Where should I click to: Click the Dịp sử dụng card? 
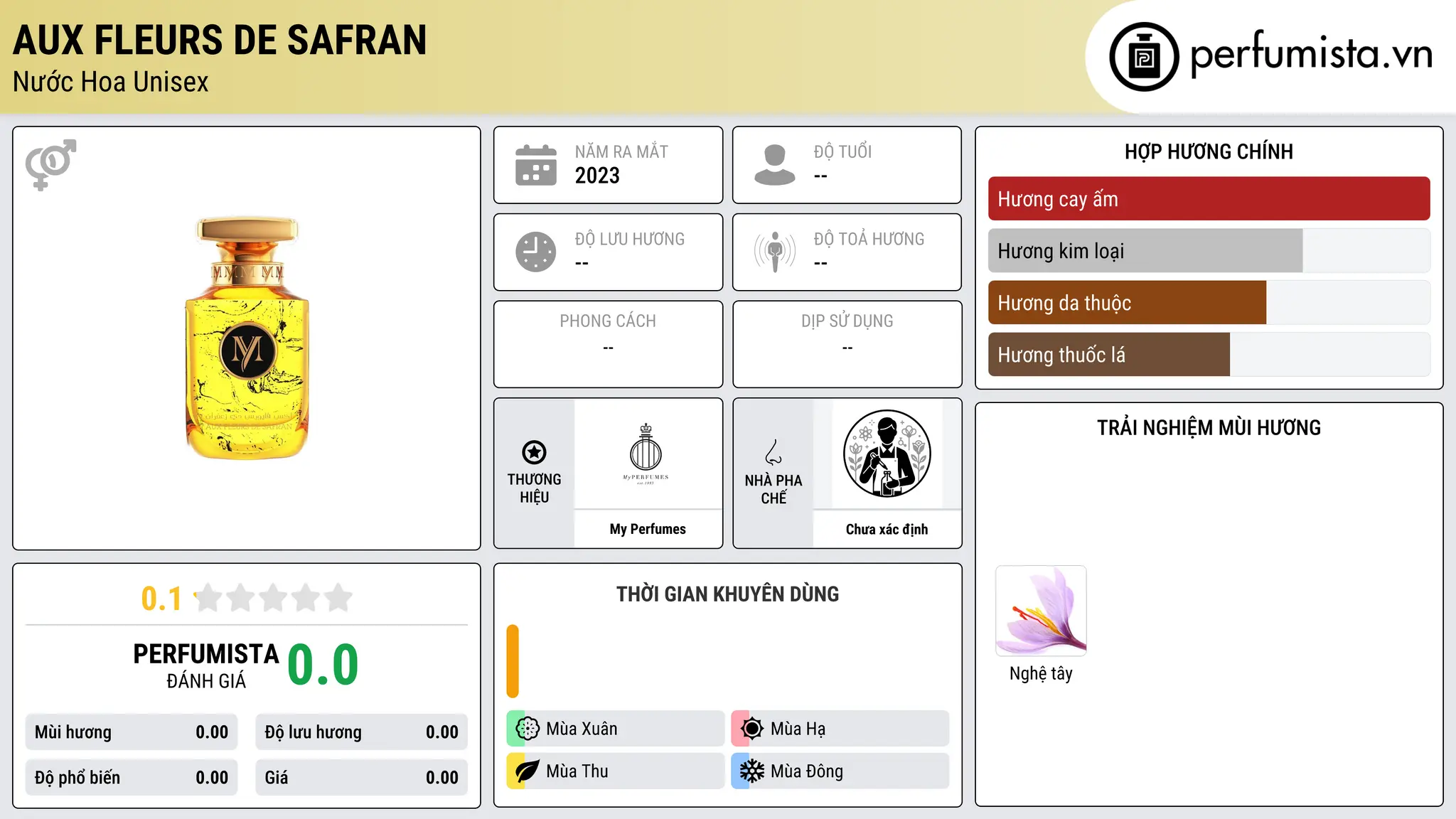point(847,344)
